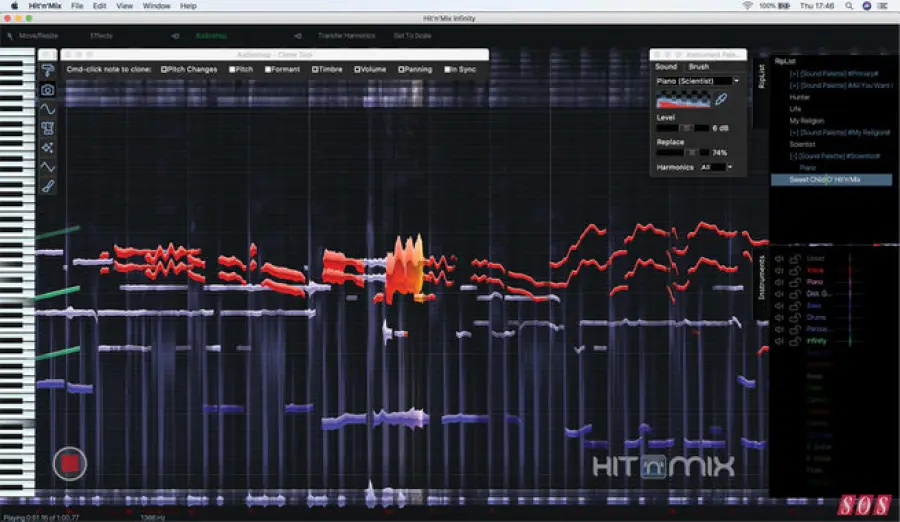Select the paint roller tool
Screen dimensions: 900x522
48,69
